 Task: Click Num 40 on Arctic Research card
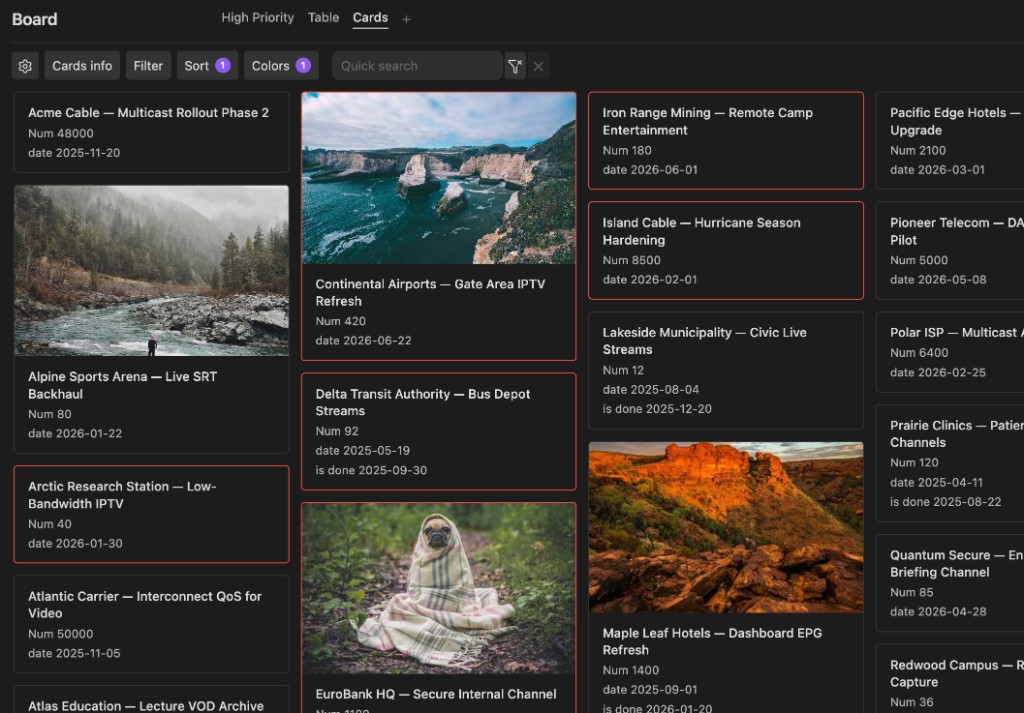(x=50, y=524)
